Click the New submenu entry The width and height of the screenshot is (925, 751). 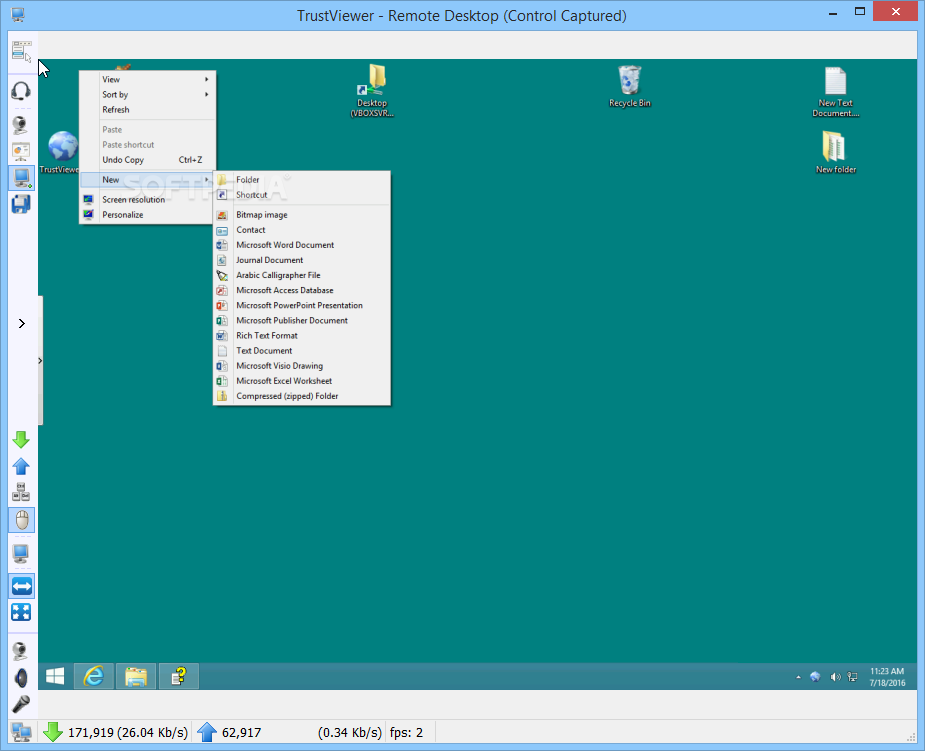[x=147, y=180]
